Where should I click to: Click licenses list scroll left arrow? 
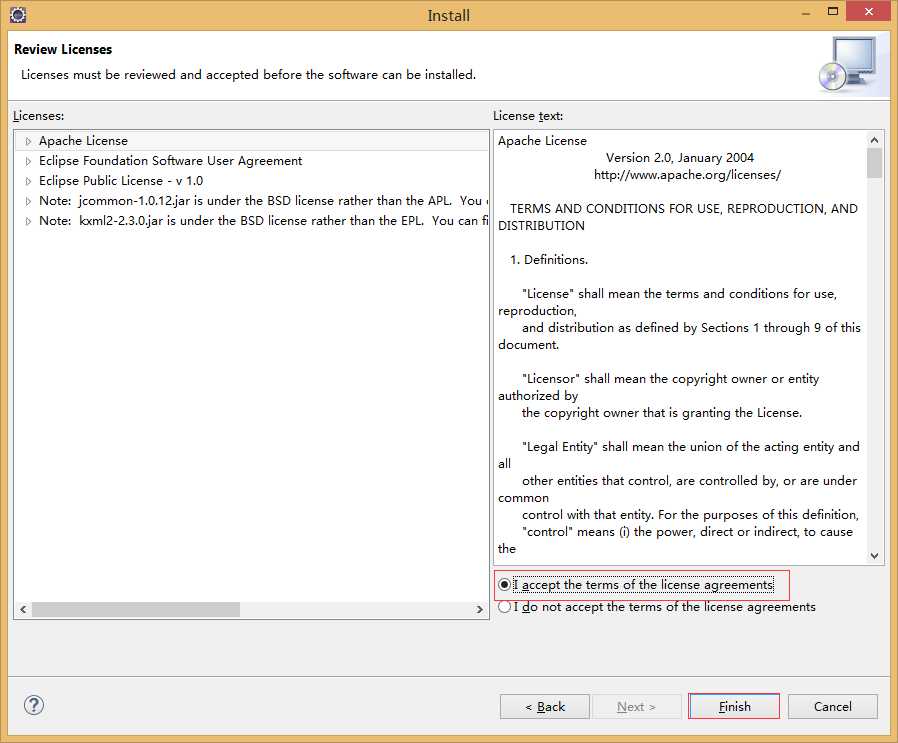(x=23, y=610)
